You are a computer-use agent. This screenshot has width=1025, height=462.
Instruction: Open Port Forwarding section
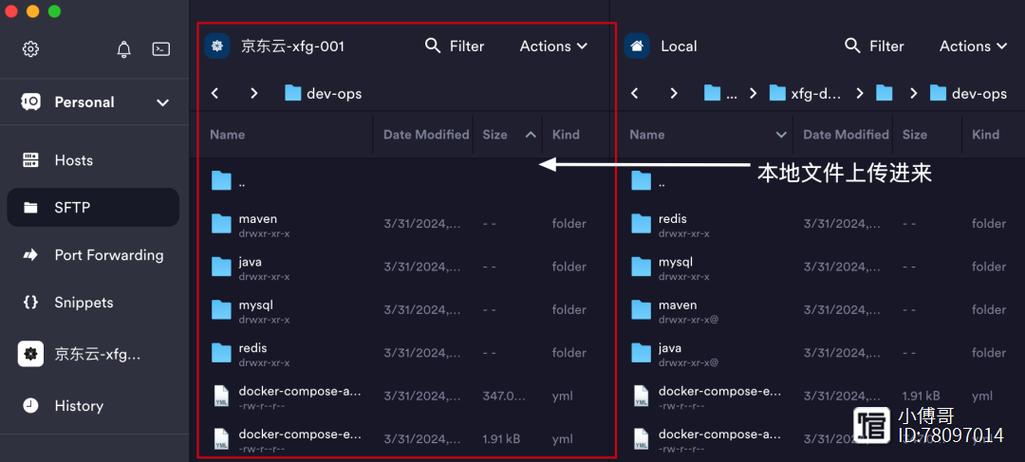[x=93, y=255]
